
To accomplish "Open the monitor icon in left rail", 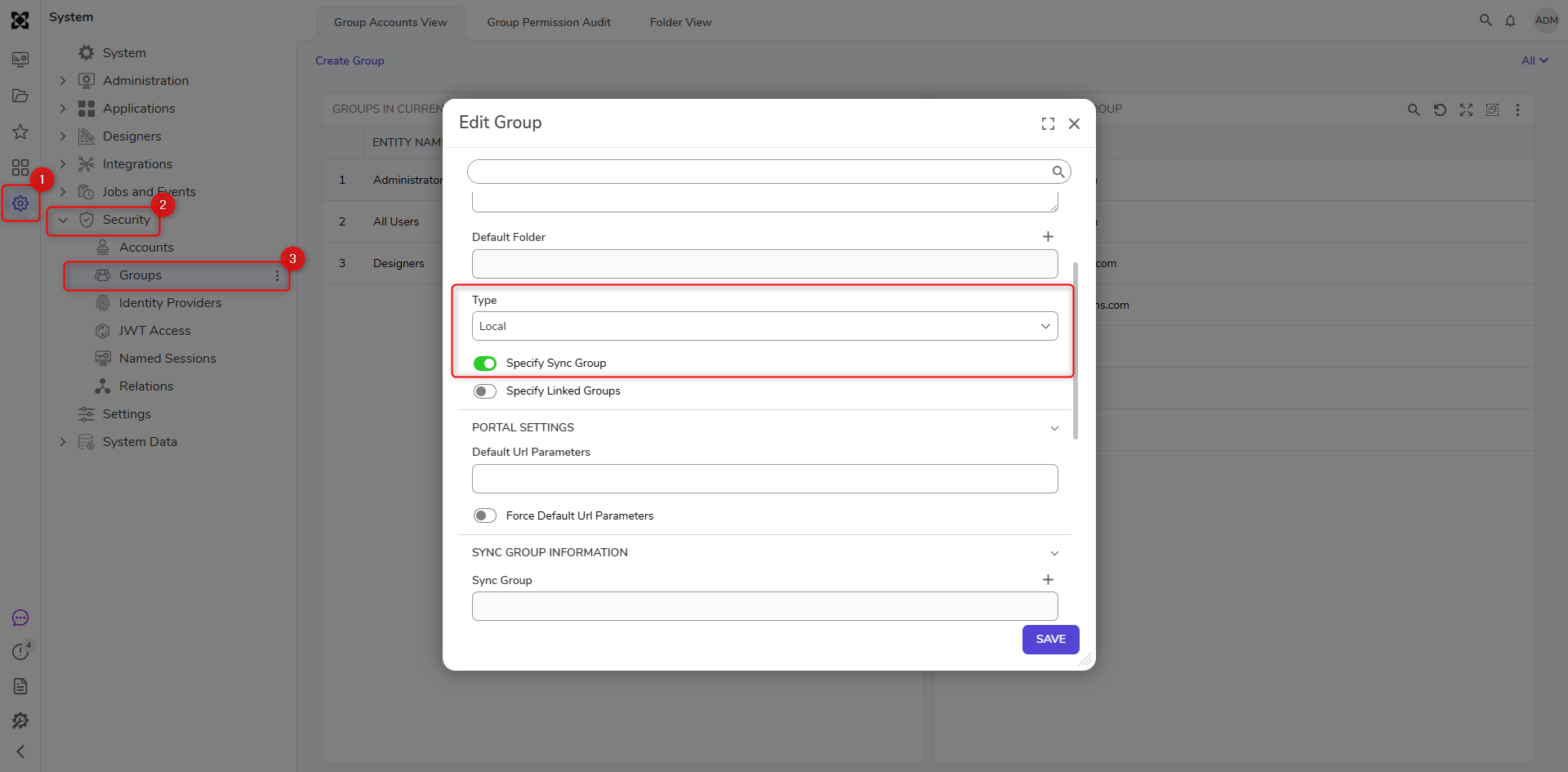I will (x=20, y=60).
